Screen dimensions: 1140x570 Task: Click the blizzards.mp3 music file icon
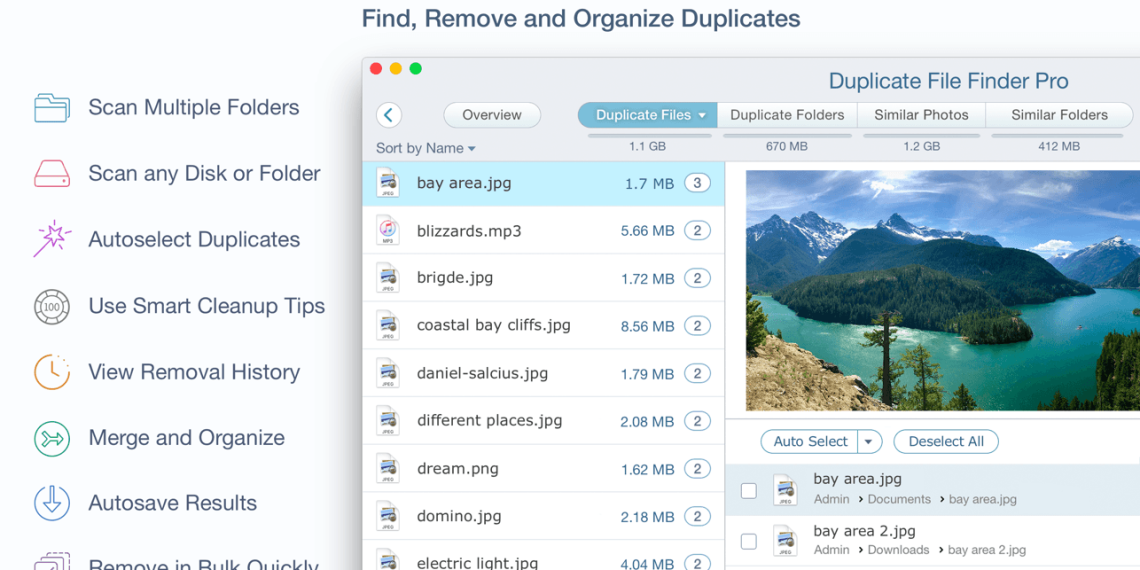pyautogui.click(x=388, y=231)
